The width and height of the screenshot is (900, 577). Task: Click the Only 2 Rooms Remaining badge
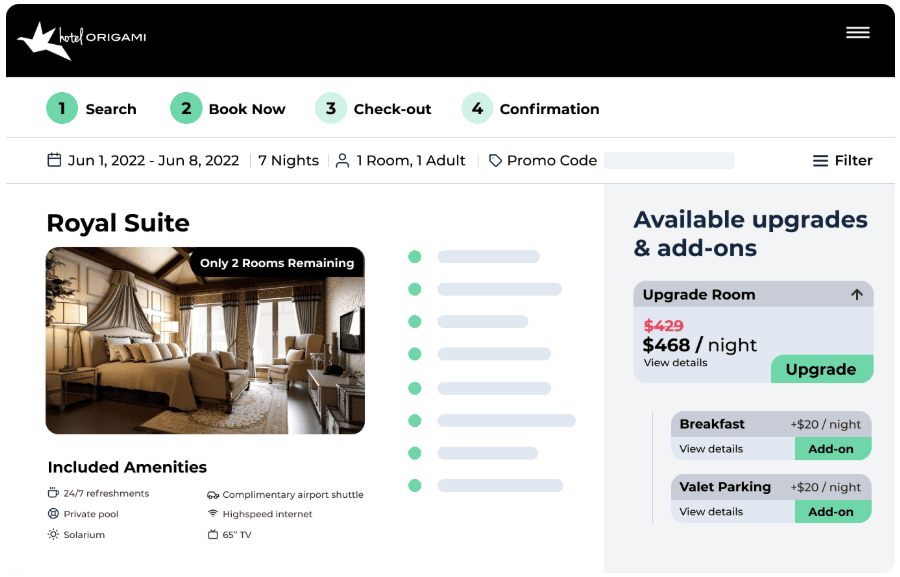(277, 263)
